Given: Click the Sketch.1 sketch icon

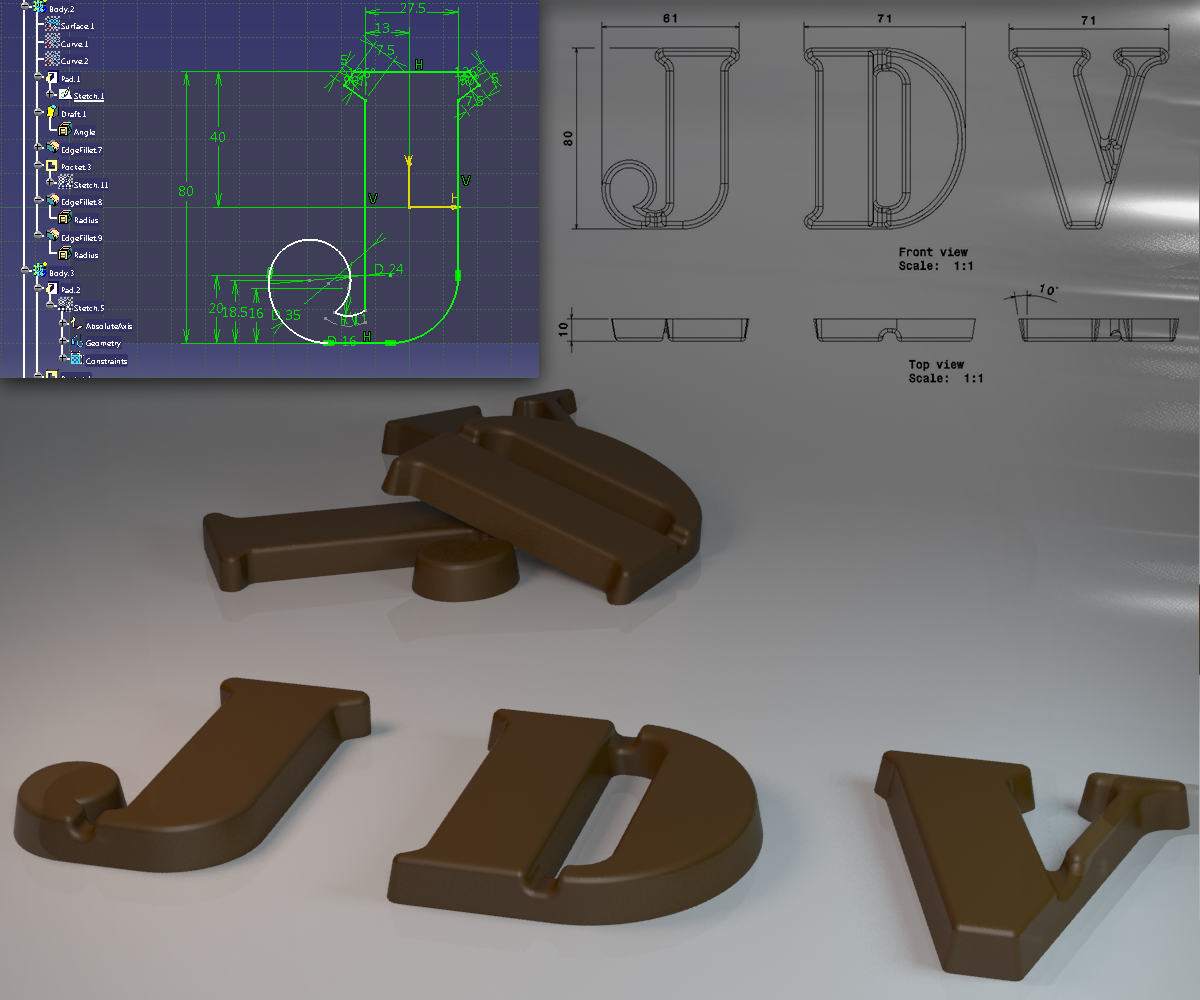Looking at the screenshot, I should 65,95.
